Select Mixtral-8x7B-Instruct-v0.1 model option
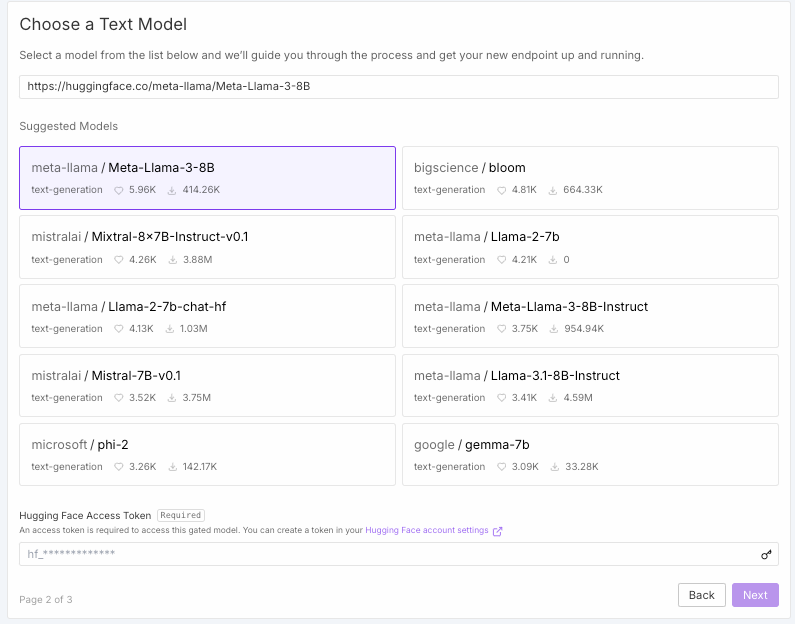Viewport: 795px width, 624px height. coord(207,247)
